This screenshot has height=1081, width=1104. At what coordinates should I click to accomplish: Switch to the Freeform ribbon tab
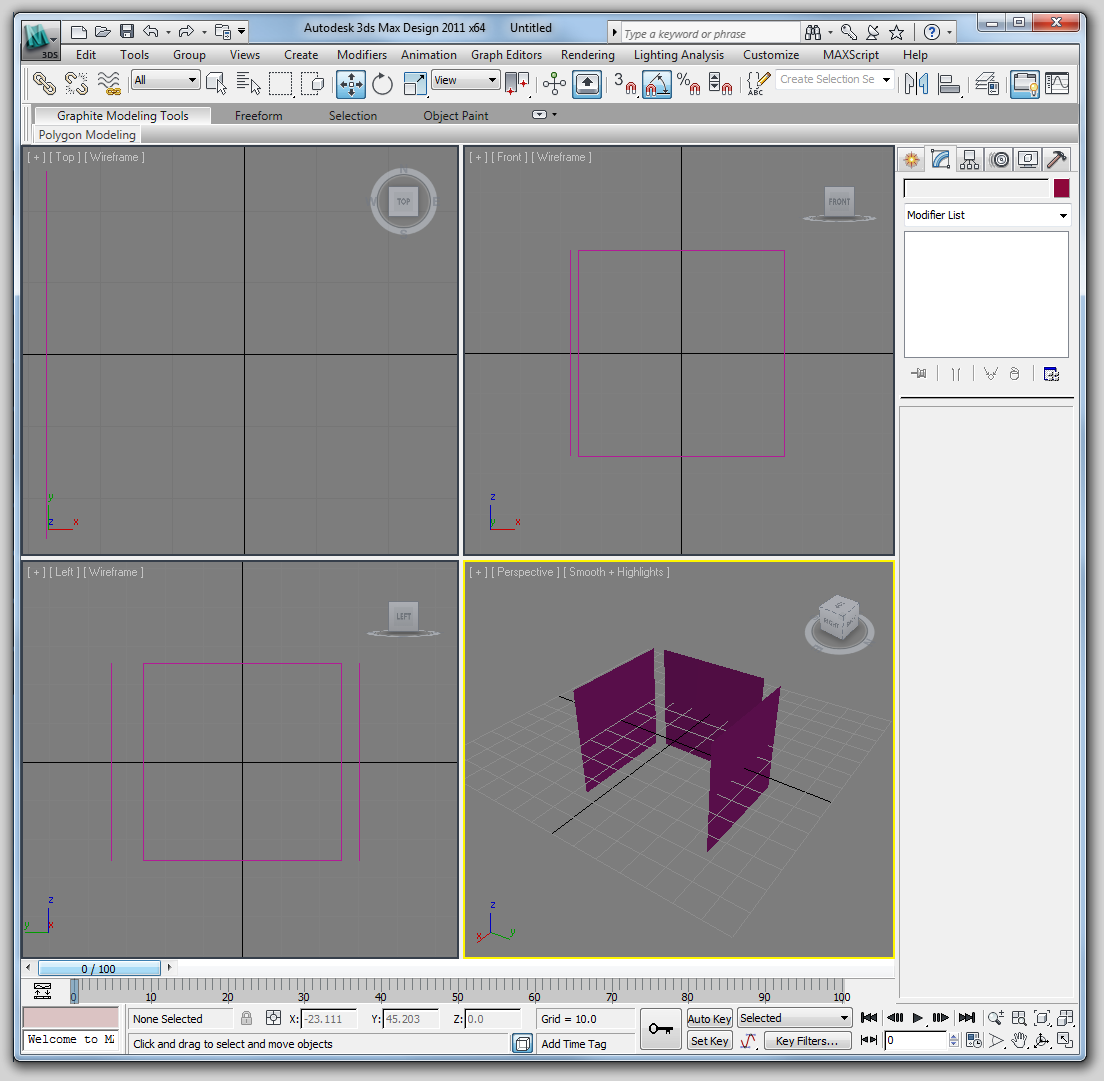(x=258, y=116)
